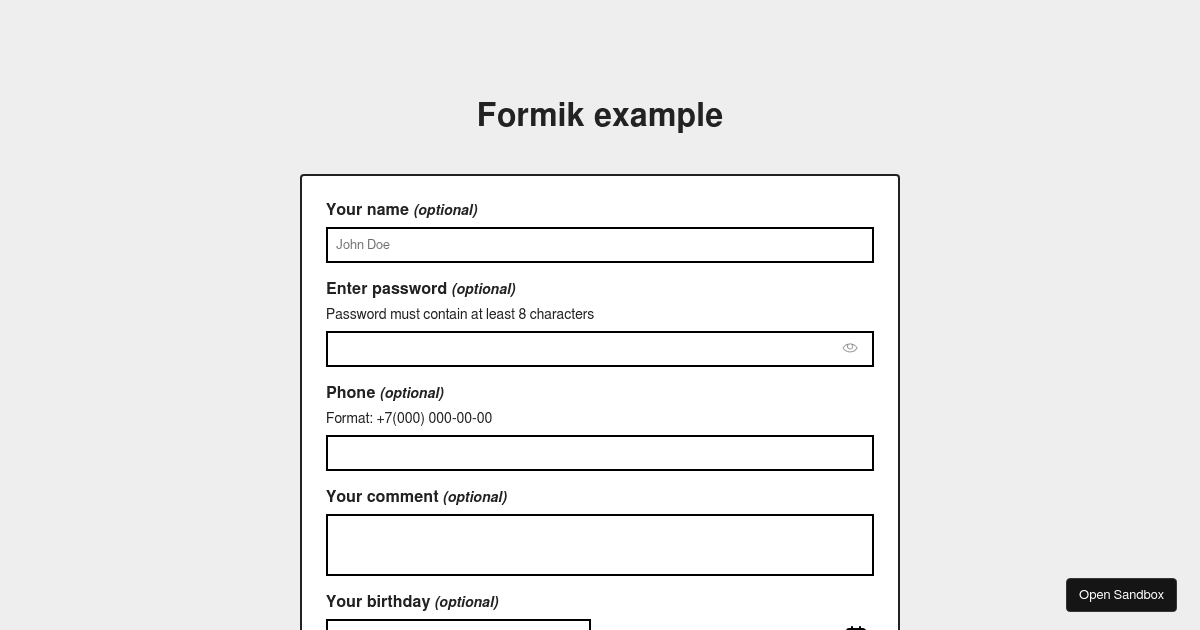
Task: Click inside the phone number input
Action: click(x=600, y=453)
